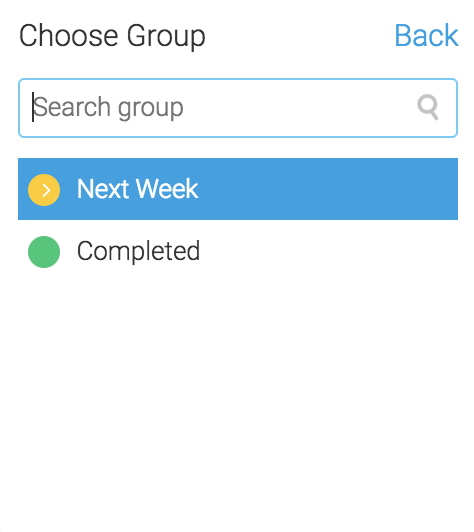Click the yellow chevron circle icon
This screenshot has width=474, height=532.
[44, 190]
